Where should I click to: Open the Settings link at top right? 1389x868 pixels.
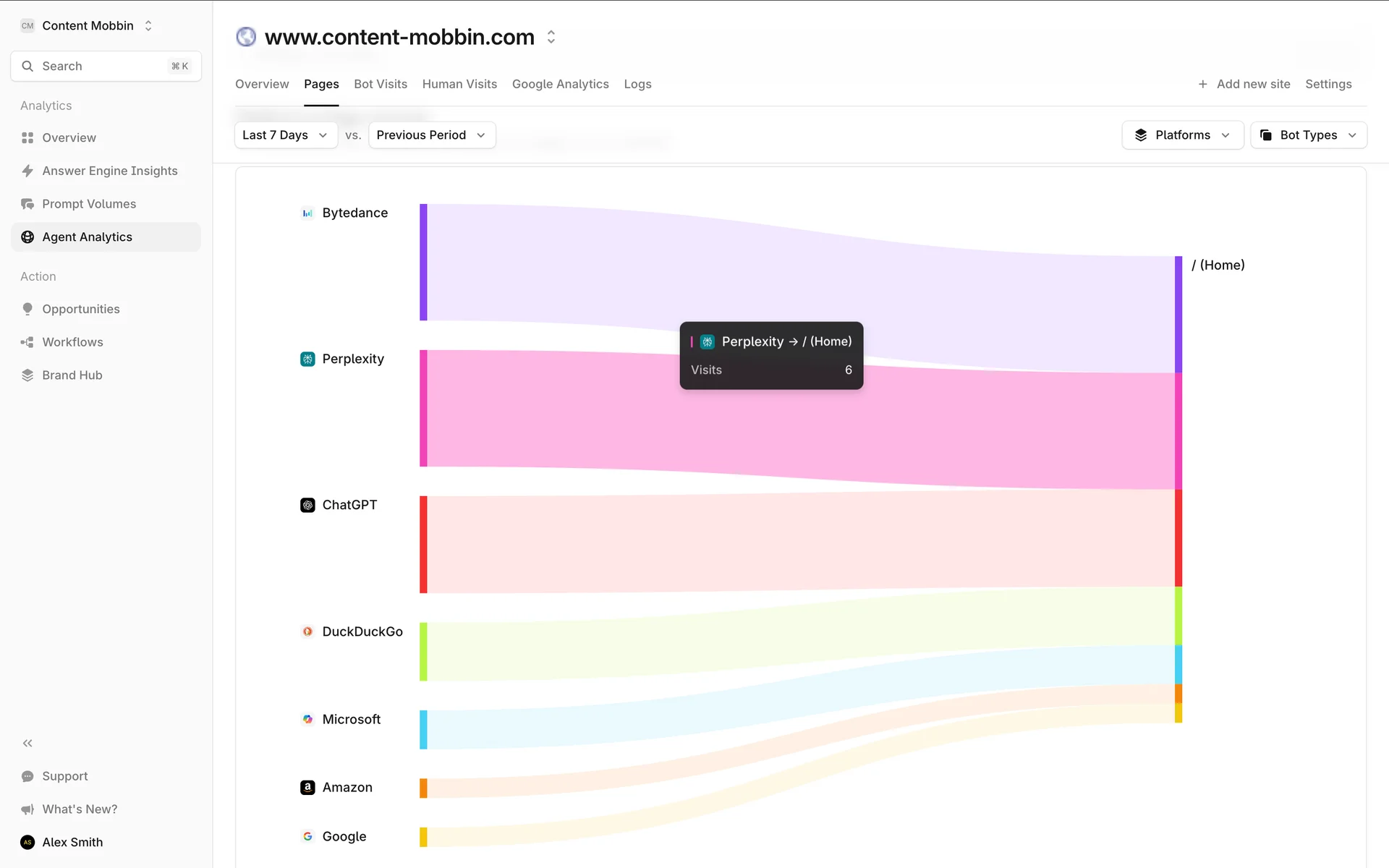pos(1328,84)
